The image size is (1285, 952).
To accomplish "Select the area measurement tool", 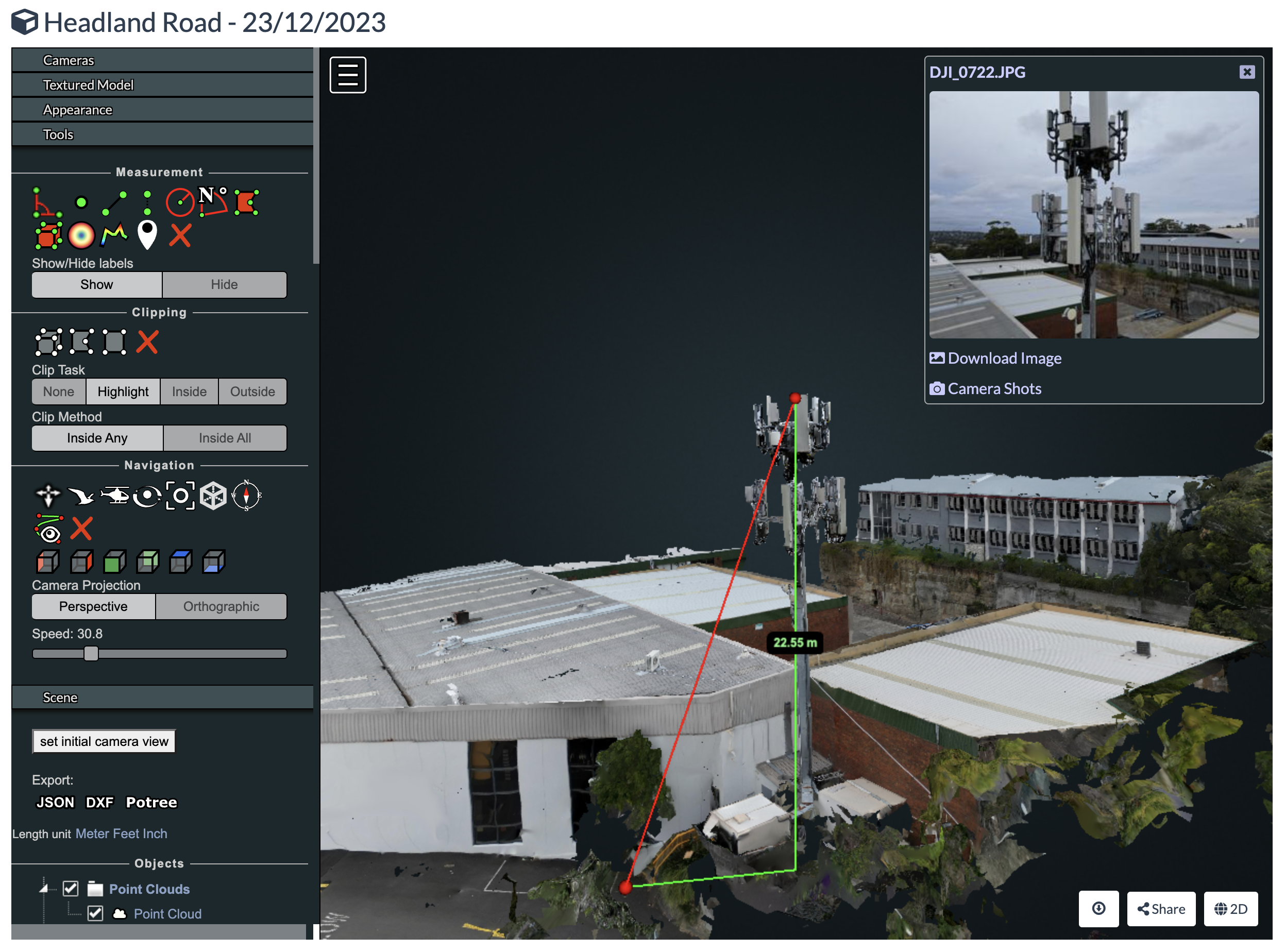I will click(x=247, y=203).
